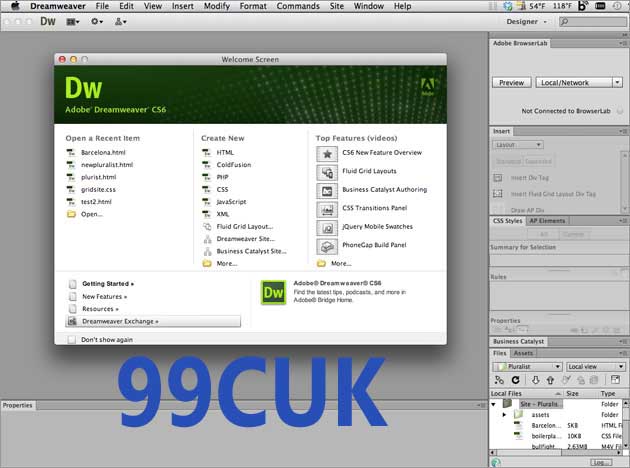Create a new ColdFusion document

point(233,165)
